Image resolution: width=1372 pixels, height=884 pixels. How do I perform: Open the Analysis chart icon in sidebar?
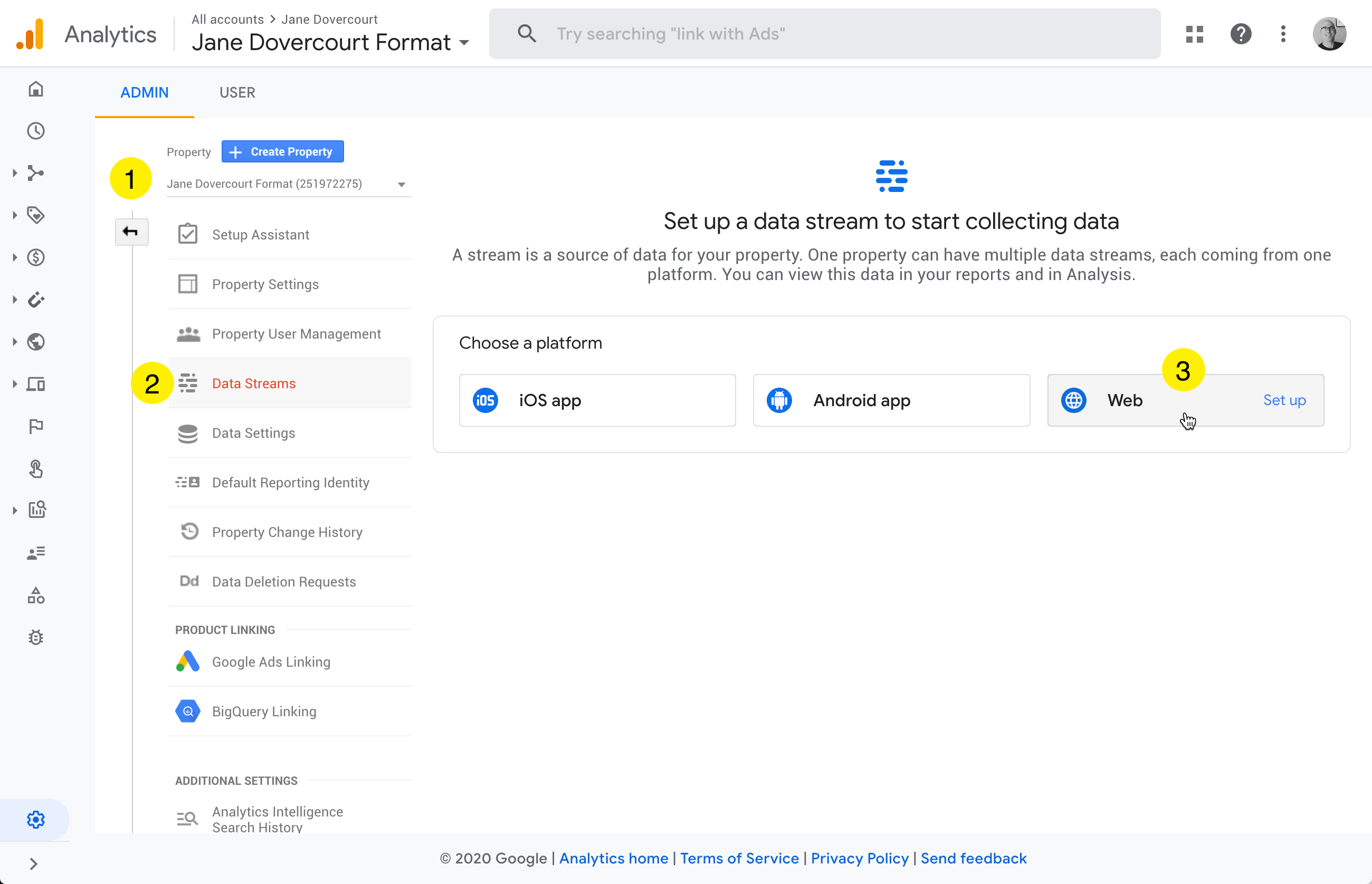click(x=37, y=510)
